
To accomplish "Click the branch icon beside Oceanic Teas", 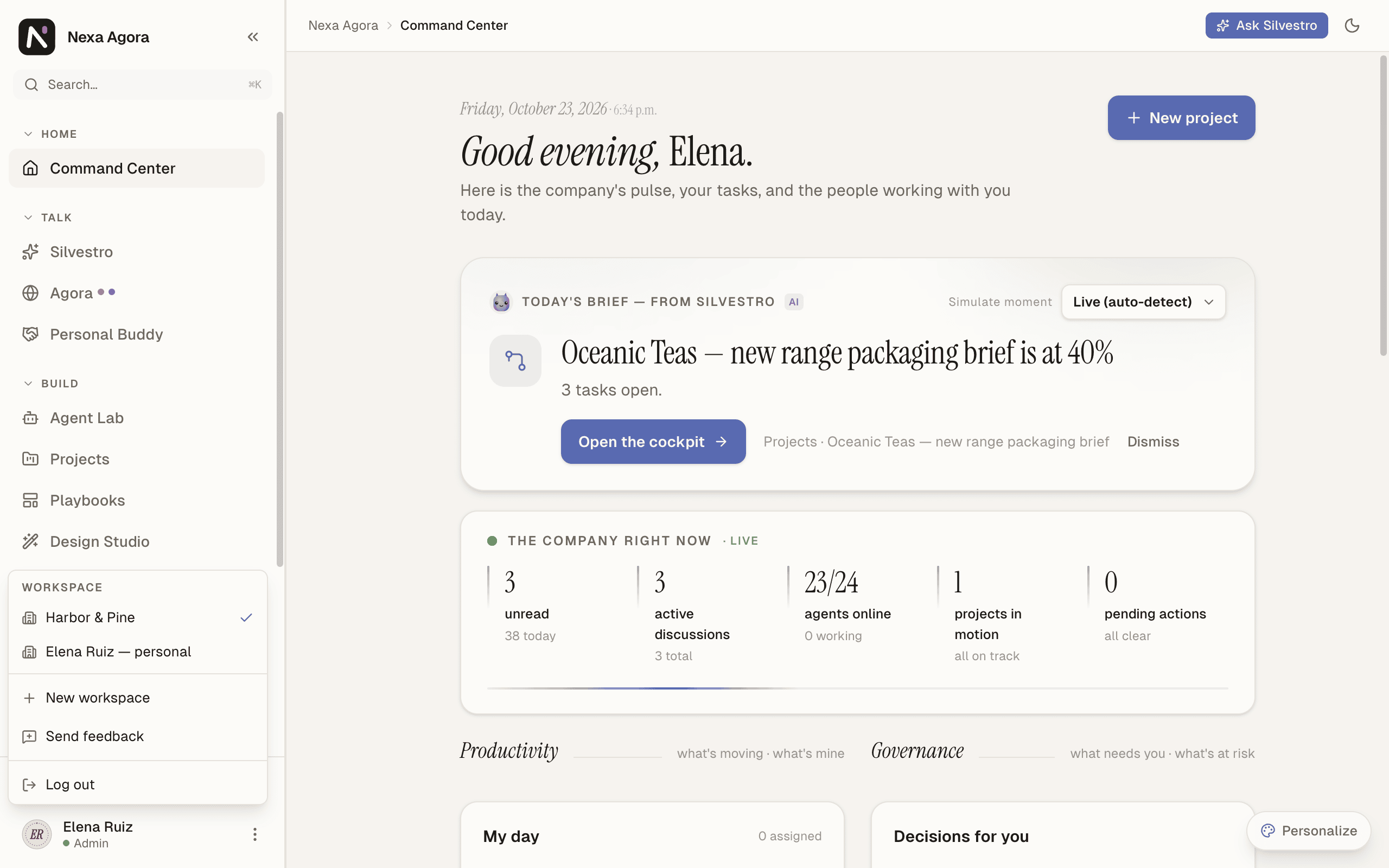I will (515, 361).
